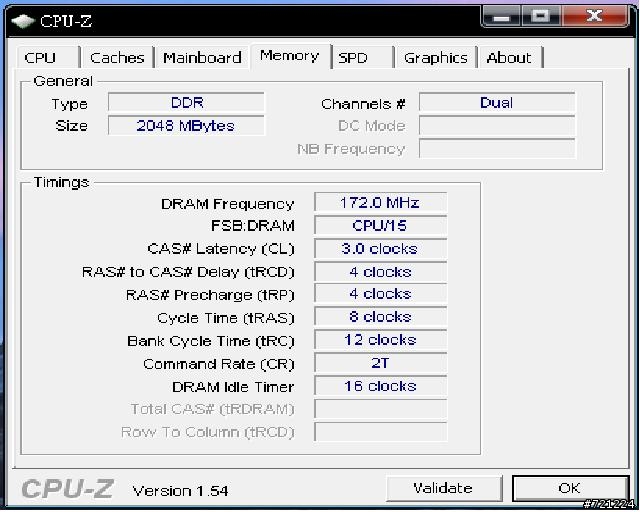Click the empty DC Mode field
Image resolution: width=640 pixels, height=512 pixels.
497,125
